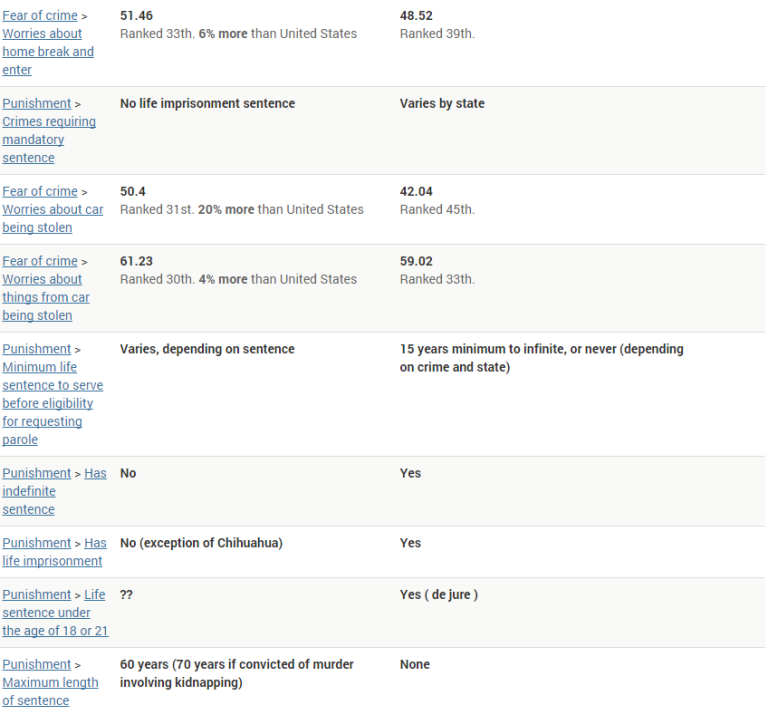
Task: Open 'Worries about things from car being stolen'
Action: click(x=45, y=297)
